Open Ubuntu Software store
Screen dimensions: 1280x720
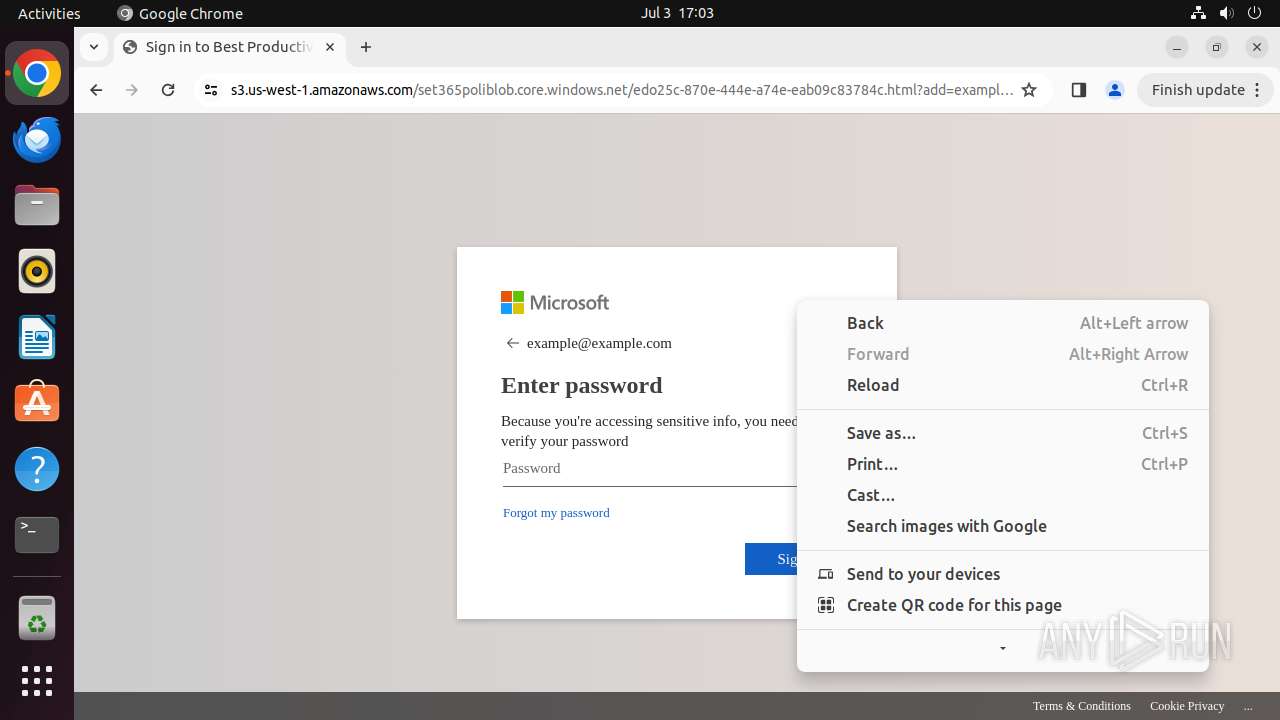point(37,403)
